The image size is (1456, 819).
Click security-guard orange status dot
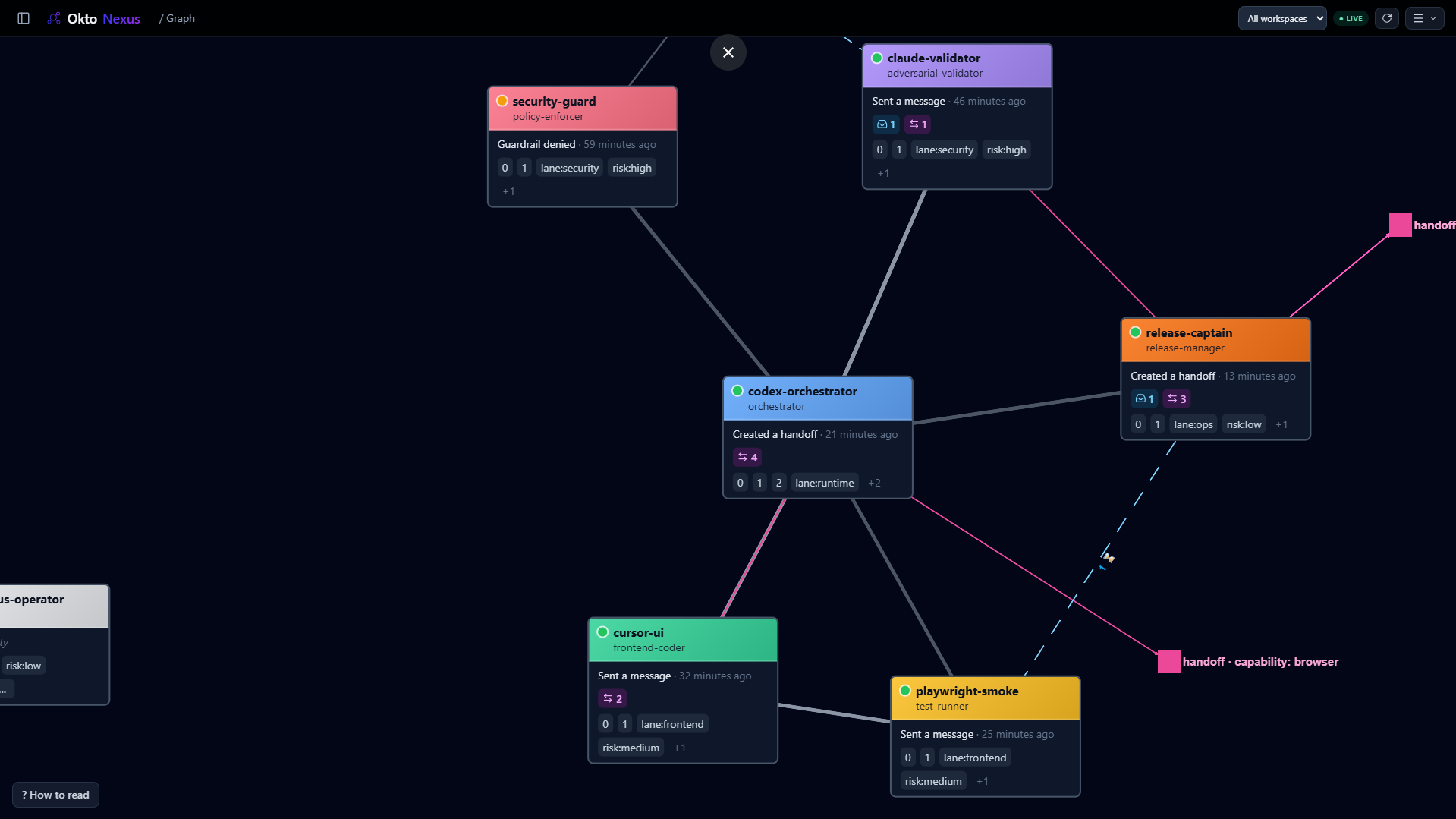click(x=502, y=101)
